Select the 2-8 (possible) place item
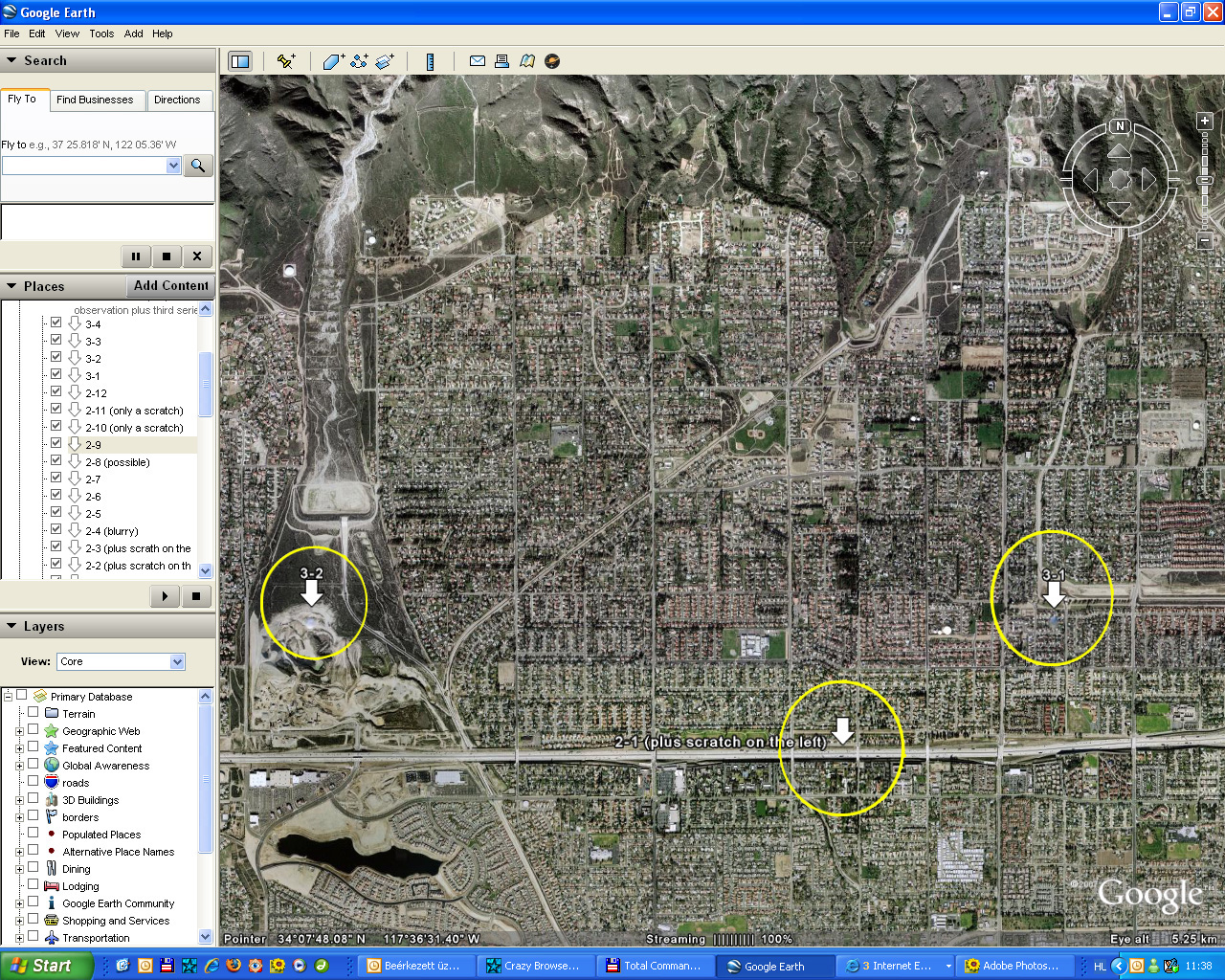The width and height of the screenshot is (1225, 980). tap(117, 462)
